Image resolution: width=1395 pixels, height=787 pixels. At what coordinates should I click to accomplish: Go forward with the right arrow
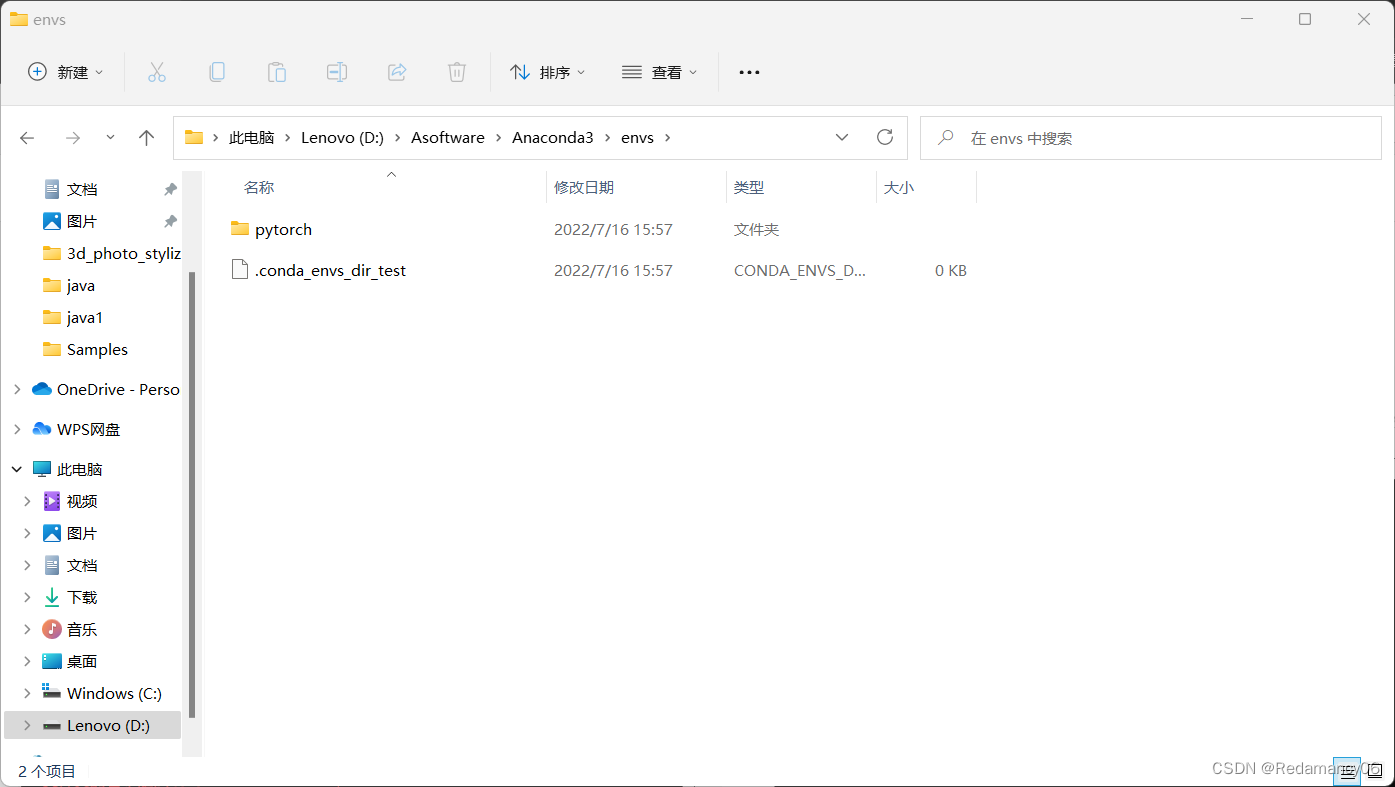72,138
